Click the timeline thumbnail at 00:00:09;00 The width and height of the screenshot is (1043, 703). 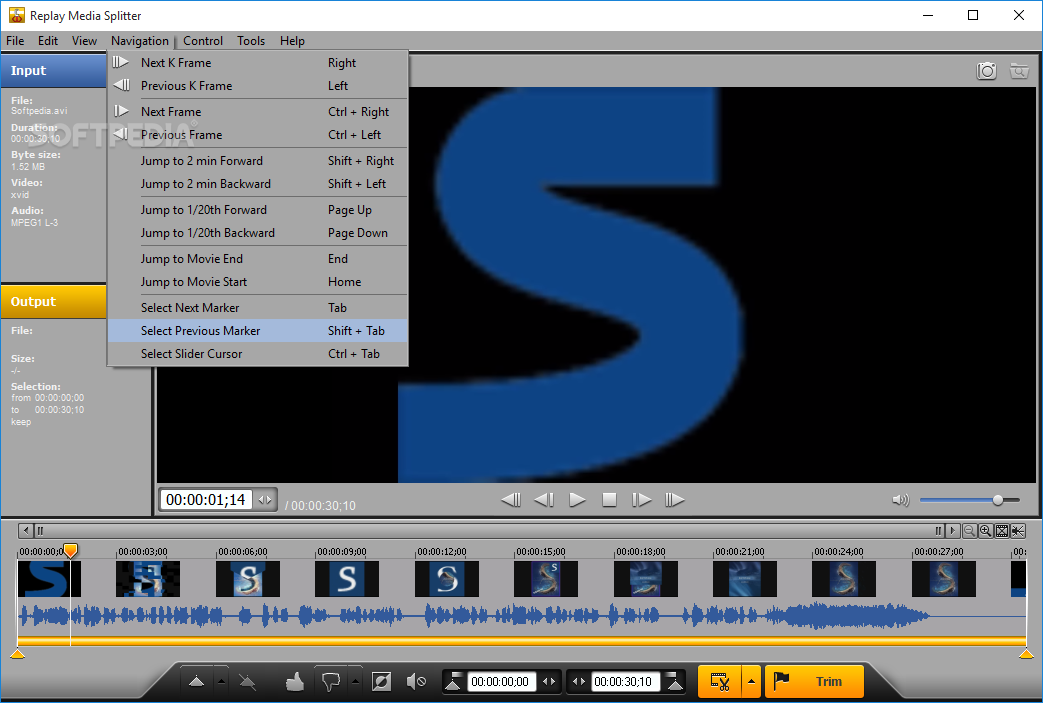click(347, 579)
